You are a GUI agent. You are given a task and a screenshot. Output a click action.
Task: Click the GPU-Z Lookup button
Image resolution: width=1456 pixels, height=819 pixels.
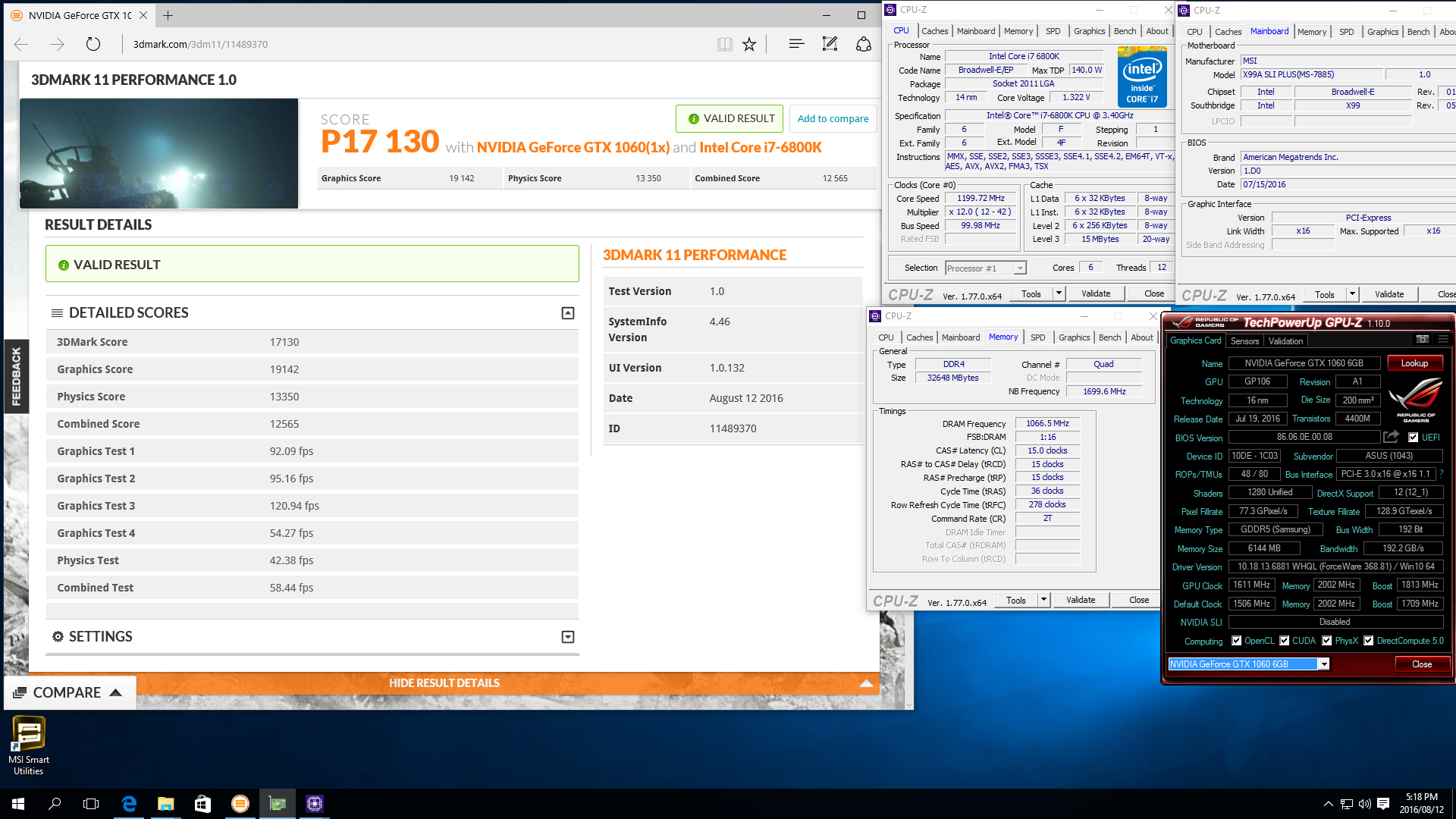pyautogui.click(x=1414, y=363)
